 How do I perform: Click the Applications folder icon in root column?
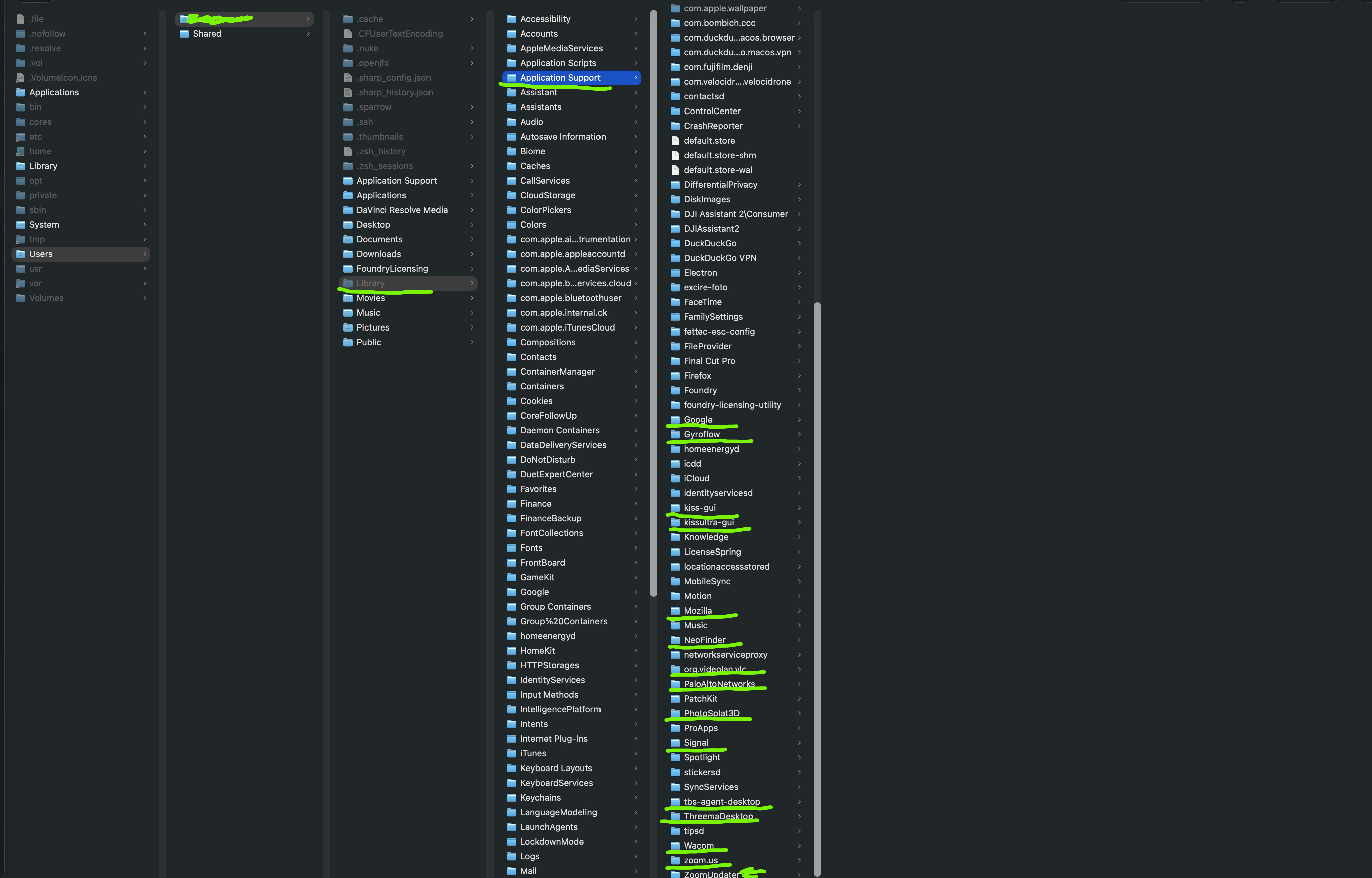[x=20, y=92]
